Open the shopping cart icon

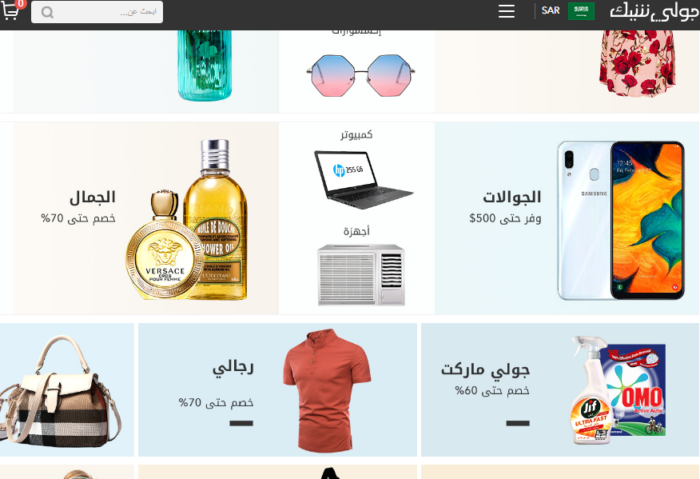(x=11, y=11)
